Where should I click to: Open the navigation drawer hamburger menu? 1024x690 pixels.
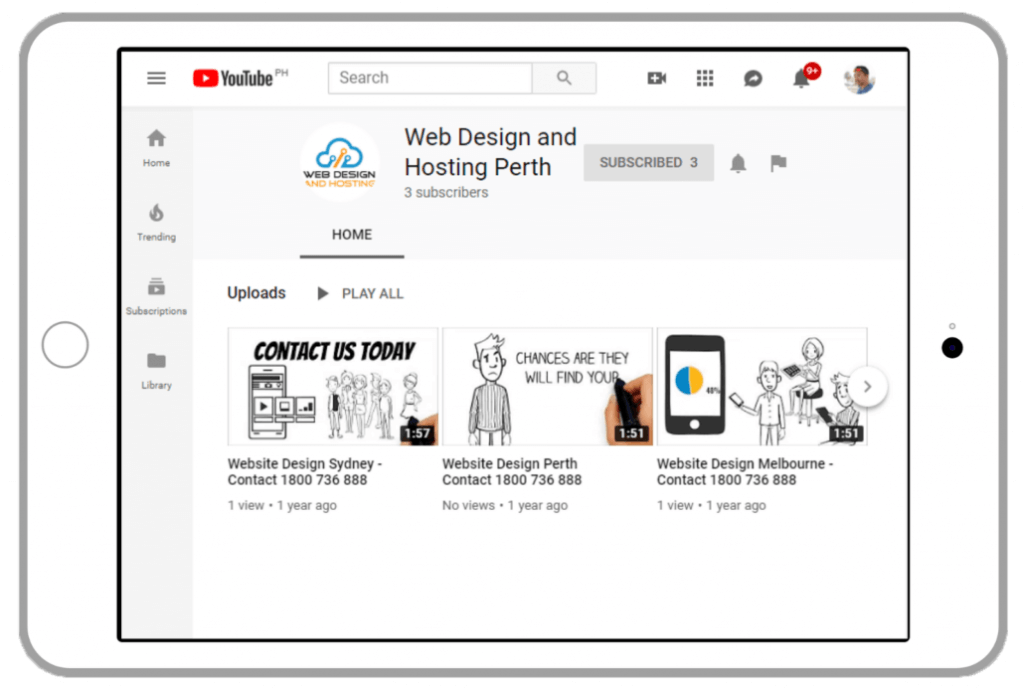tap(156, 77)
